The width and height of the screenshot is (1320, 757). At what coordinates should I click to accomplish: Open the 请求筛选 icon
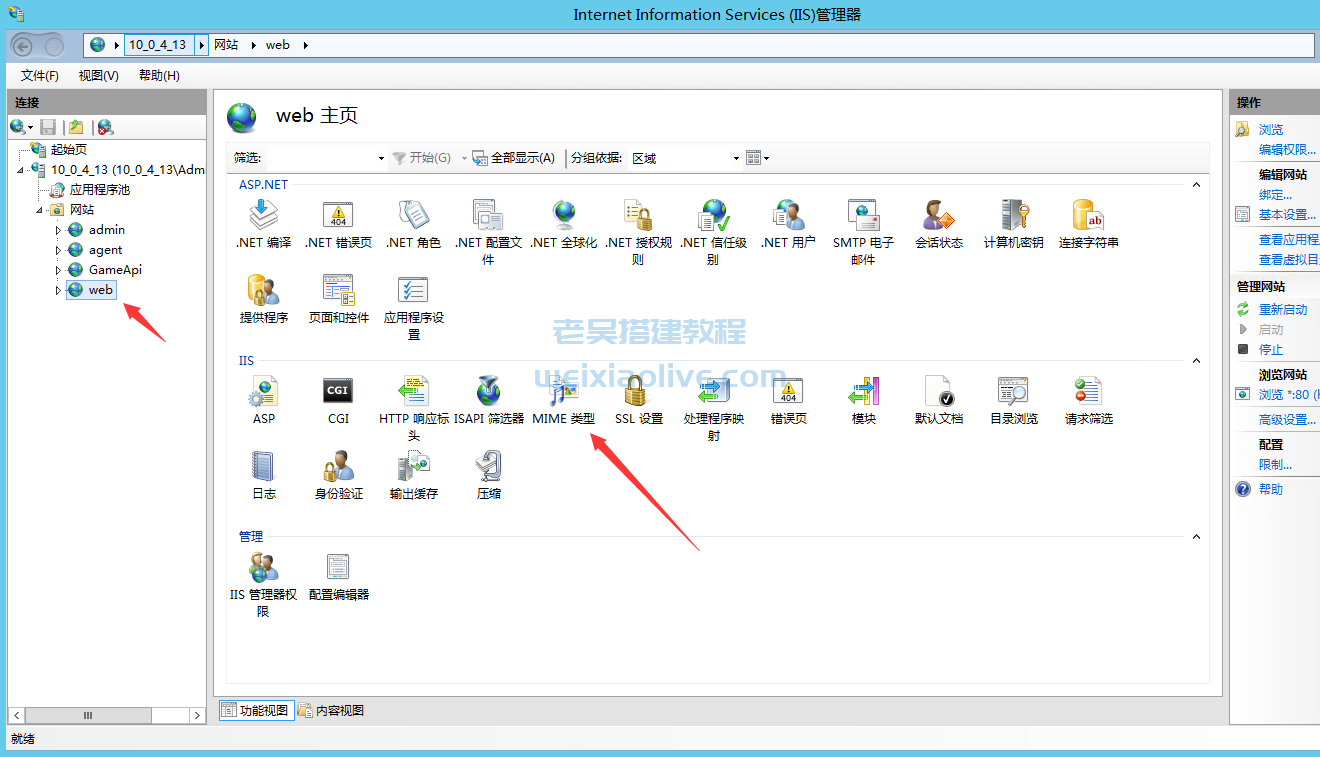(x=1088, y=392)
